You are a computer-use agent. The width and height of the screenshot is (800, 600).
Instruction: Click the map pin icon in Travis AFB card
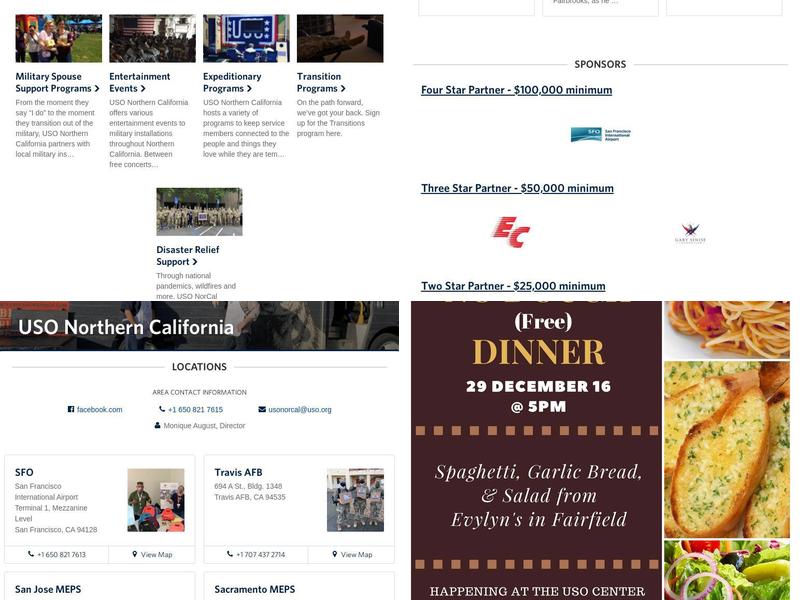click(x=335, y=554)
